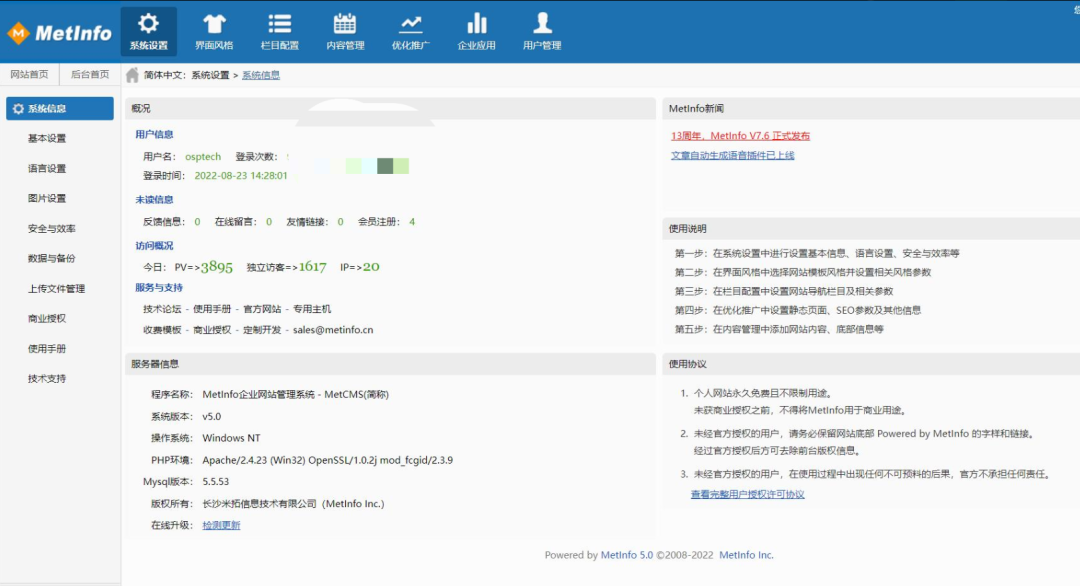1080x586 pixels.
Task: Click system version v5.0 text
Action: pos(211,417)
